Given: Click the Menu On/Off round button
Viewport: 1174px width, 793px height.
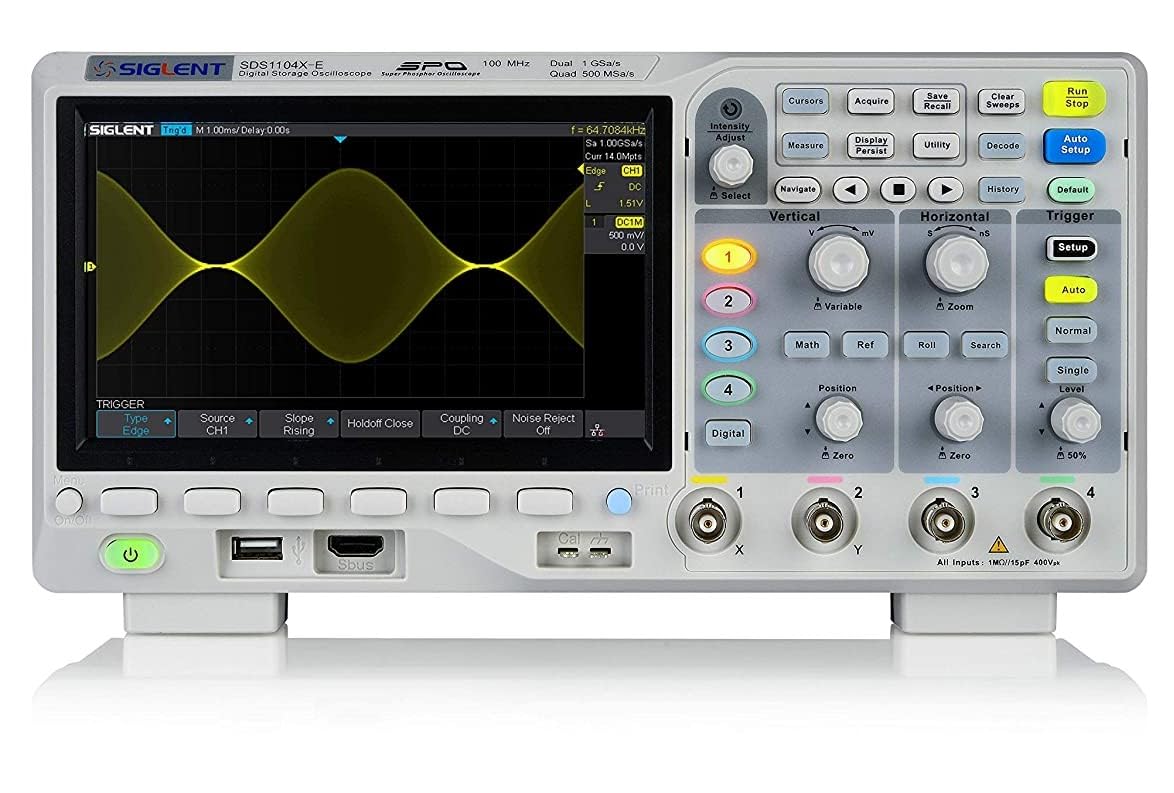Looking at the screenshot, I should click(x=68, y=501).
